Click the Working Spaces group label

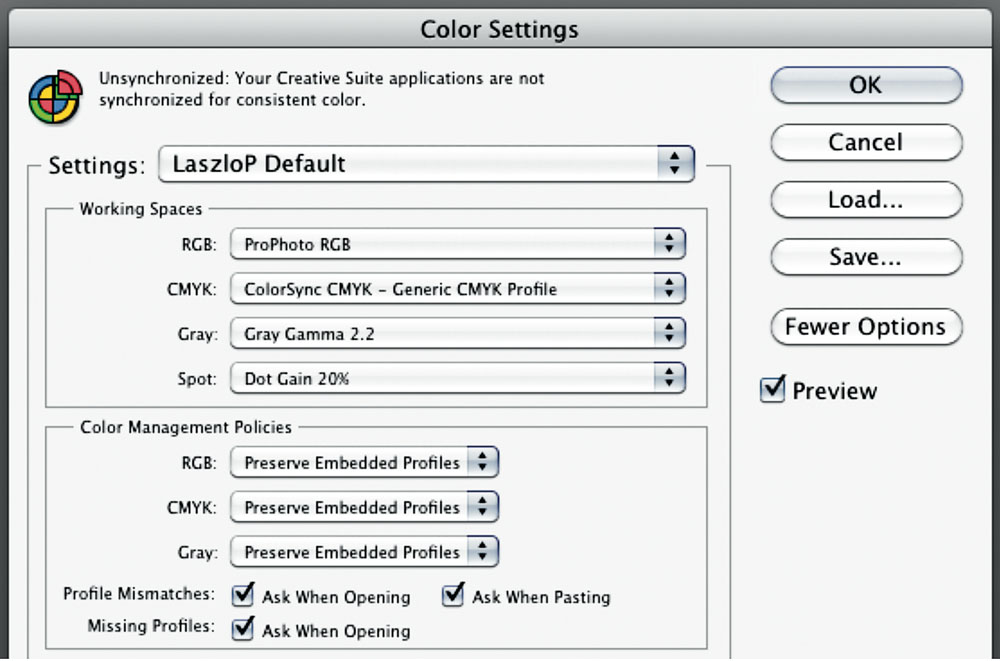click(x=141, y=209)
